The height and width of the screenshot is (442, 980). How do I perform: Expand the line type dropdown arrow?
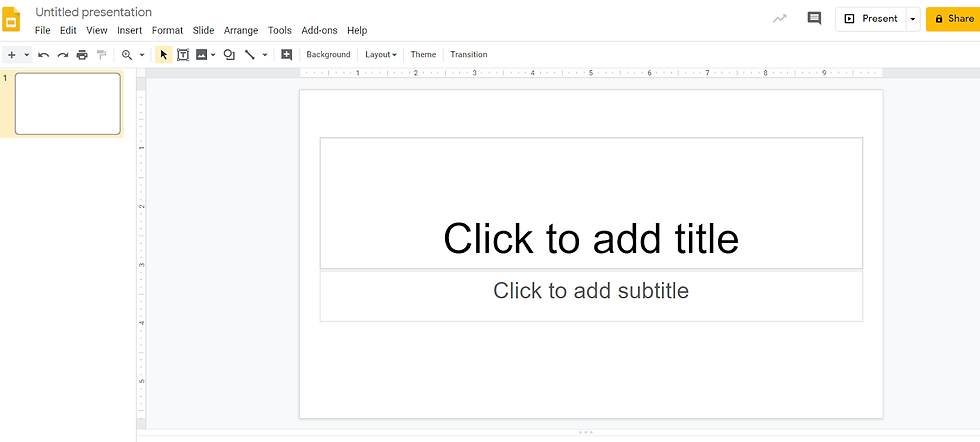tap(265, 55)
